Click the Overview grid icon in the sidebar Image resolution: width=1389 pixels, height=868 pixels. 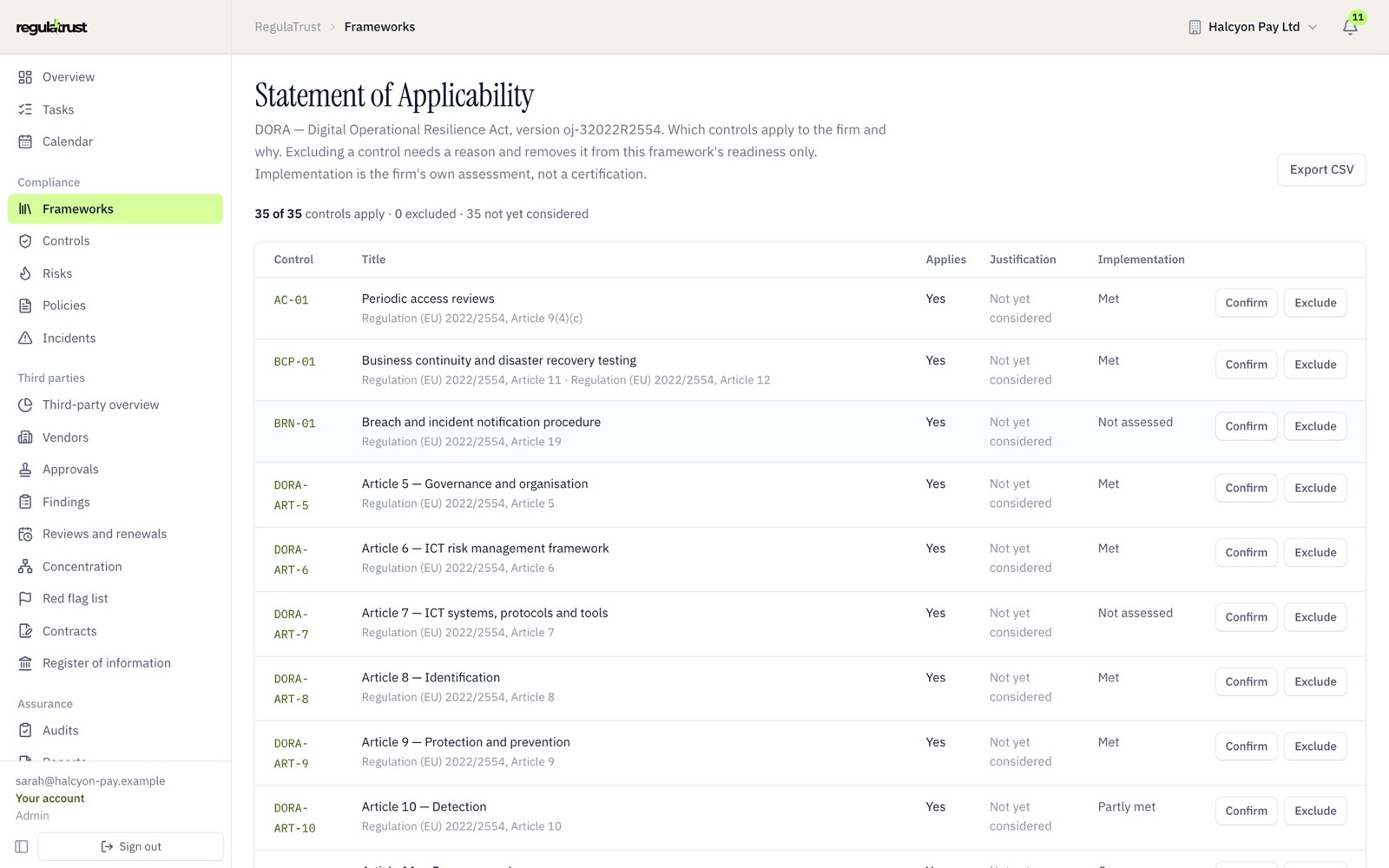tap(25, 77)
